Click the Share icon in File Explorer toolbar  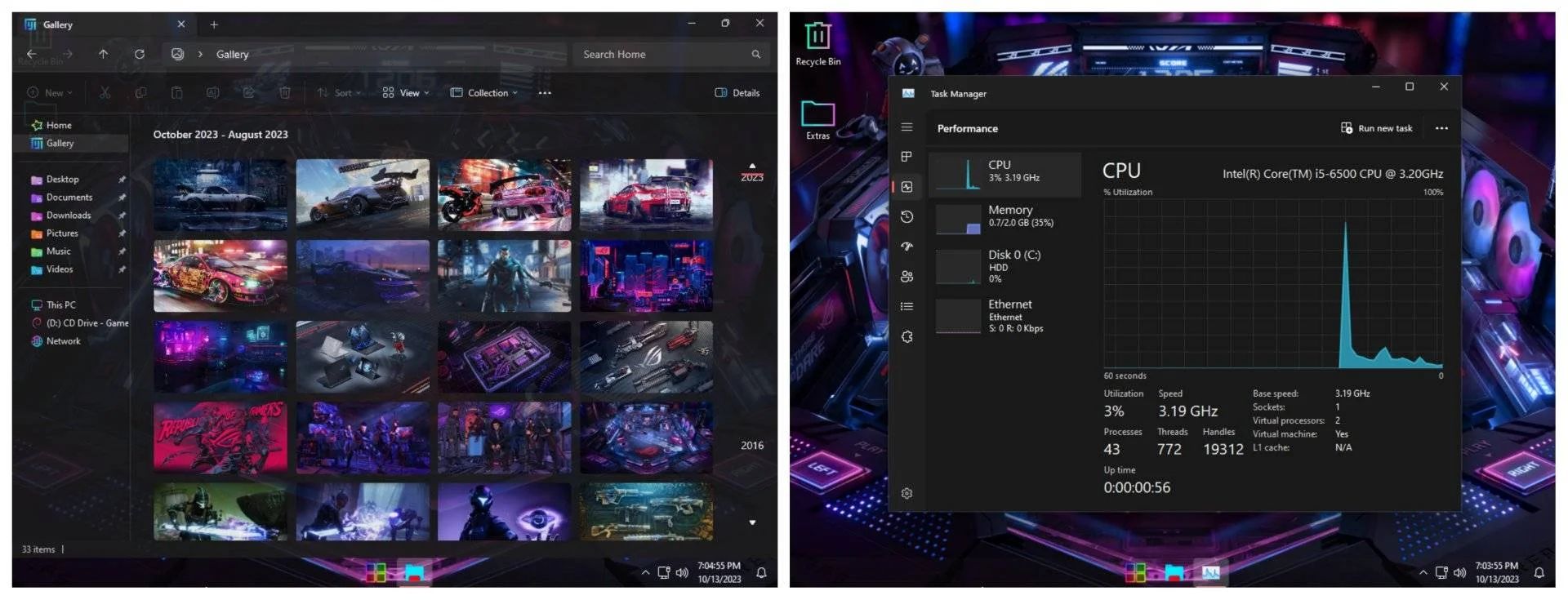249,93
